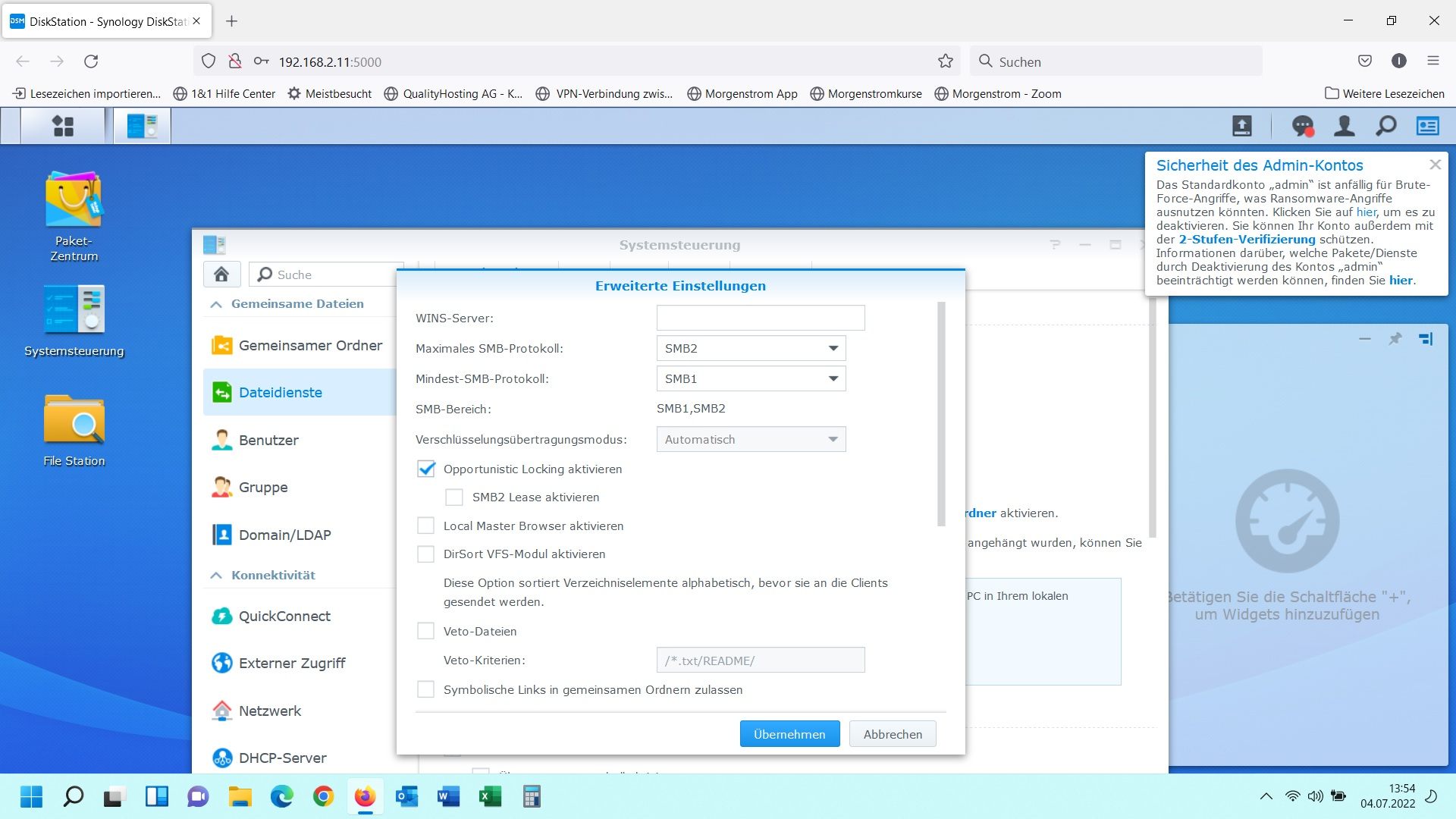Screen dimensions: 1456x819
Task: Open the DSM notifications chat icon
Action: 1303,126
